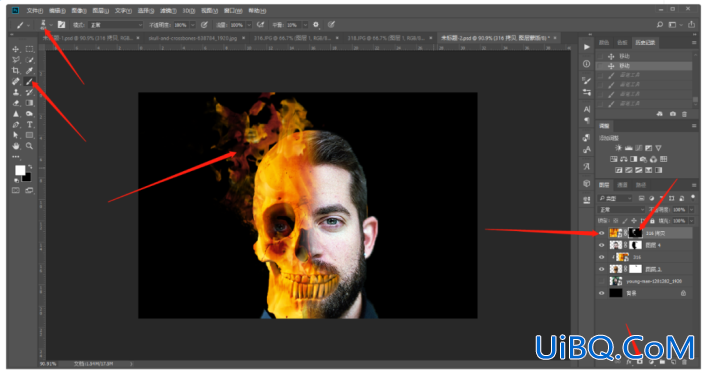
Task: Toggle airbrush build-up button
Action: [260, 25]
